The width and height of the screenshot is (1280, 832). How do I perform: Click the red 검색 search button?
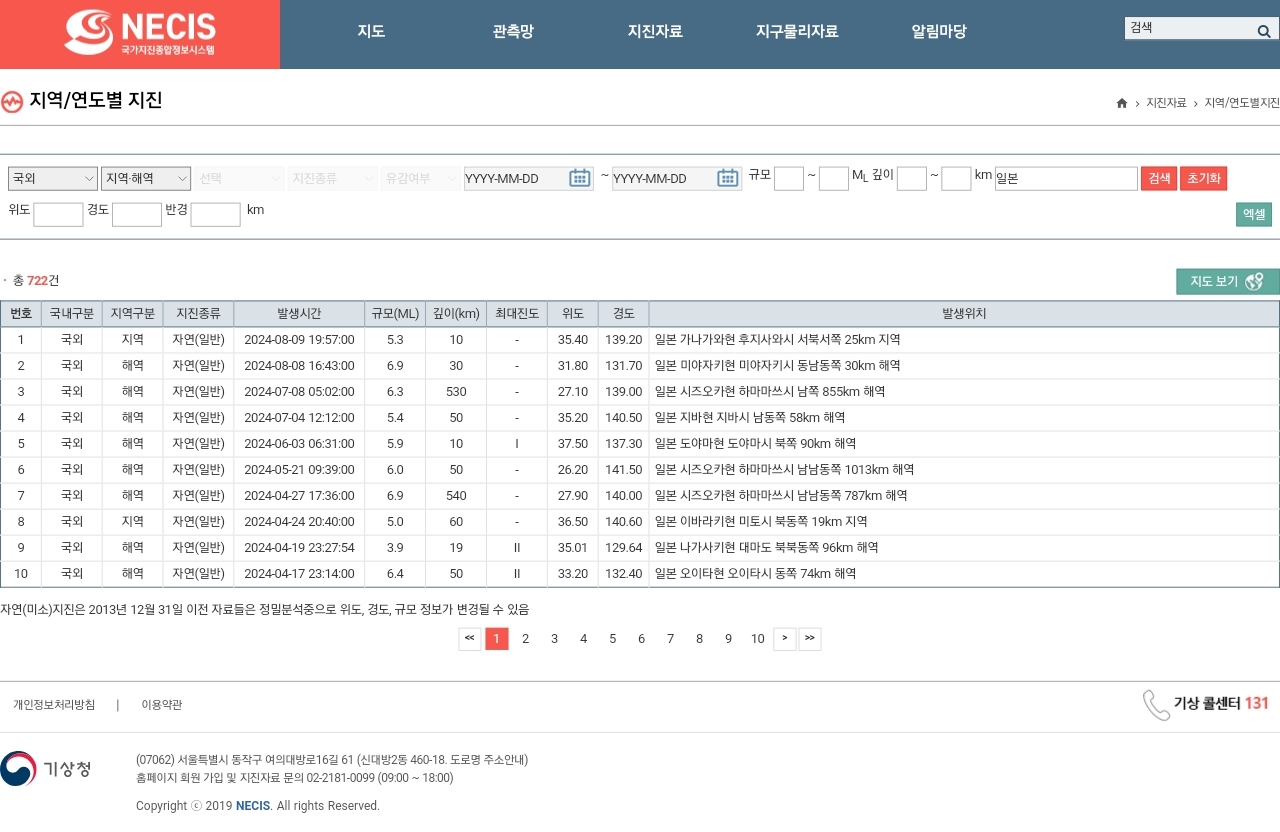[1159, 178]
